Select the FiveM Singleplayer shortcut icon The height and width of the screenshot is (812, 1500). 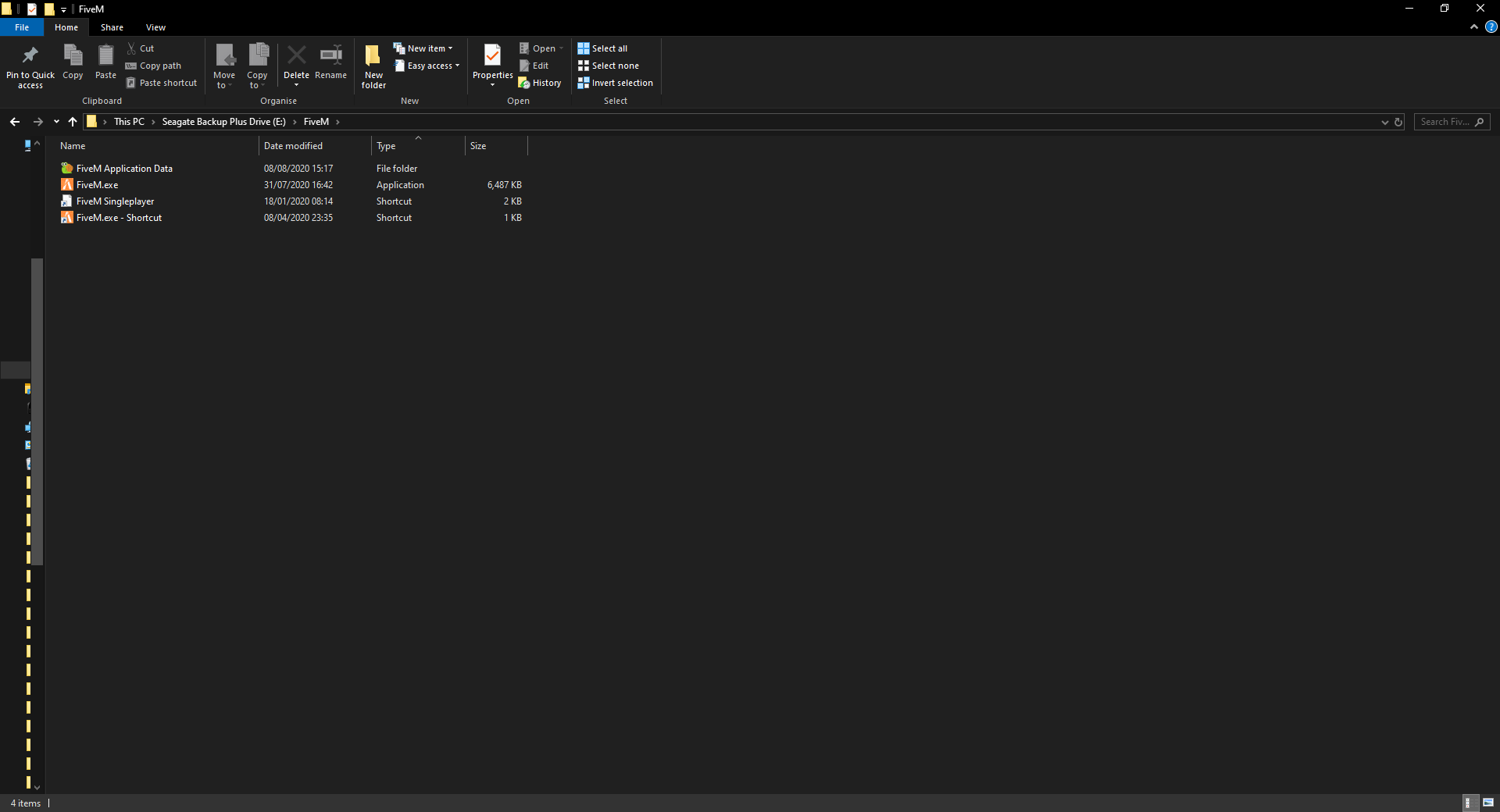[67, 201]
